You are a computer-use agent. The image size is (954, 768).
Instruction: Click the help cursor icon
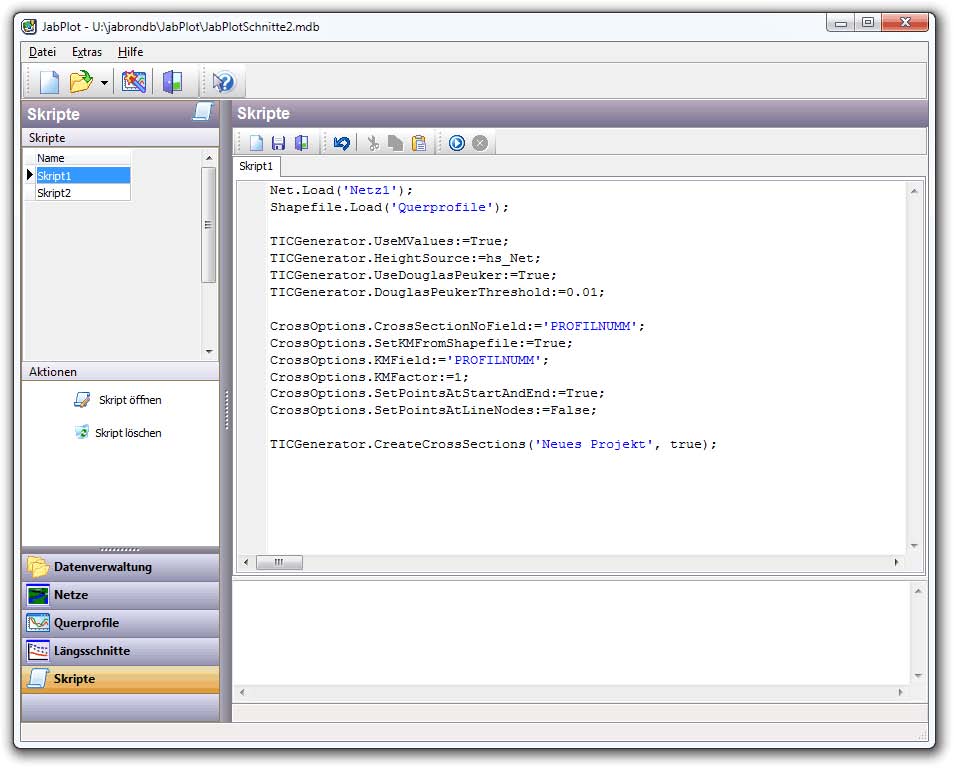click(x=222, y=82)
